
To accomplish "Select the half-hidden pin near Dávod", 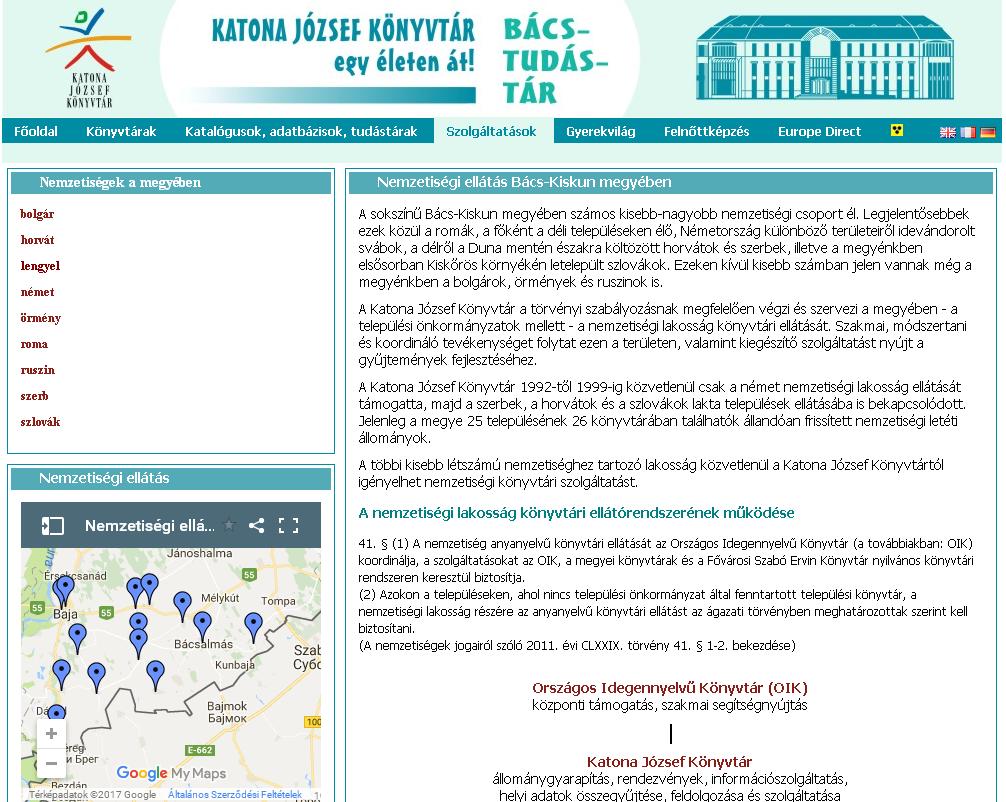I will (57, 712).
